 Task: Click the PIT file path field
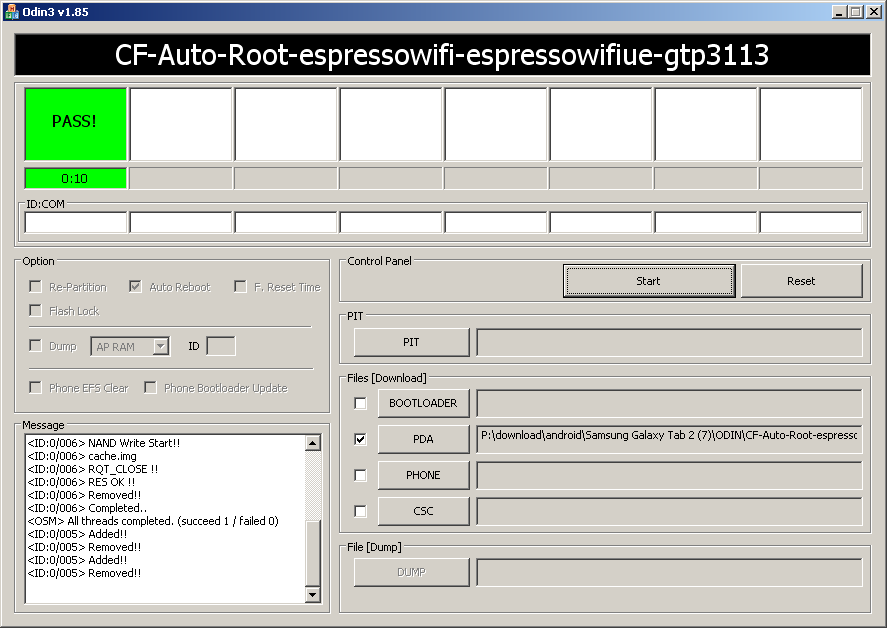click(669, 342)
